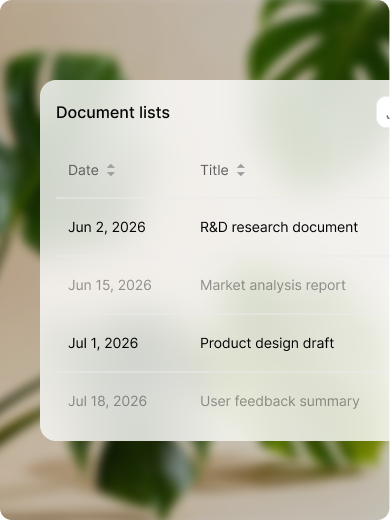Viewport: 390px width, 520px height.
Task: Open the R&D research document
Action: tap(279, 227)
